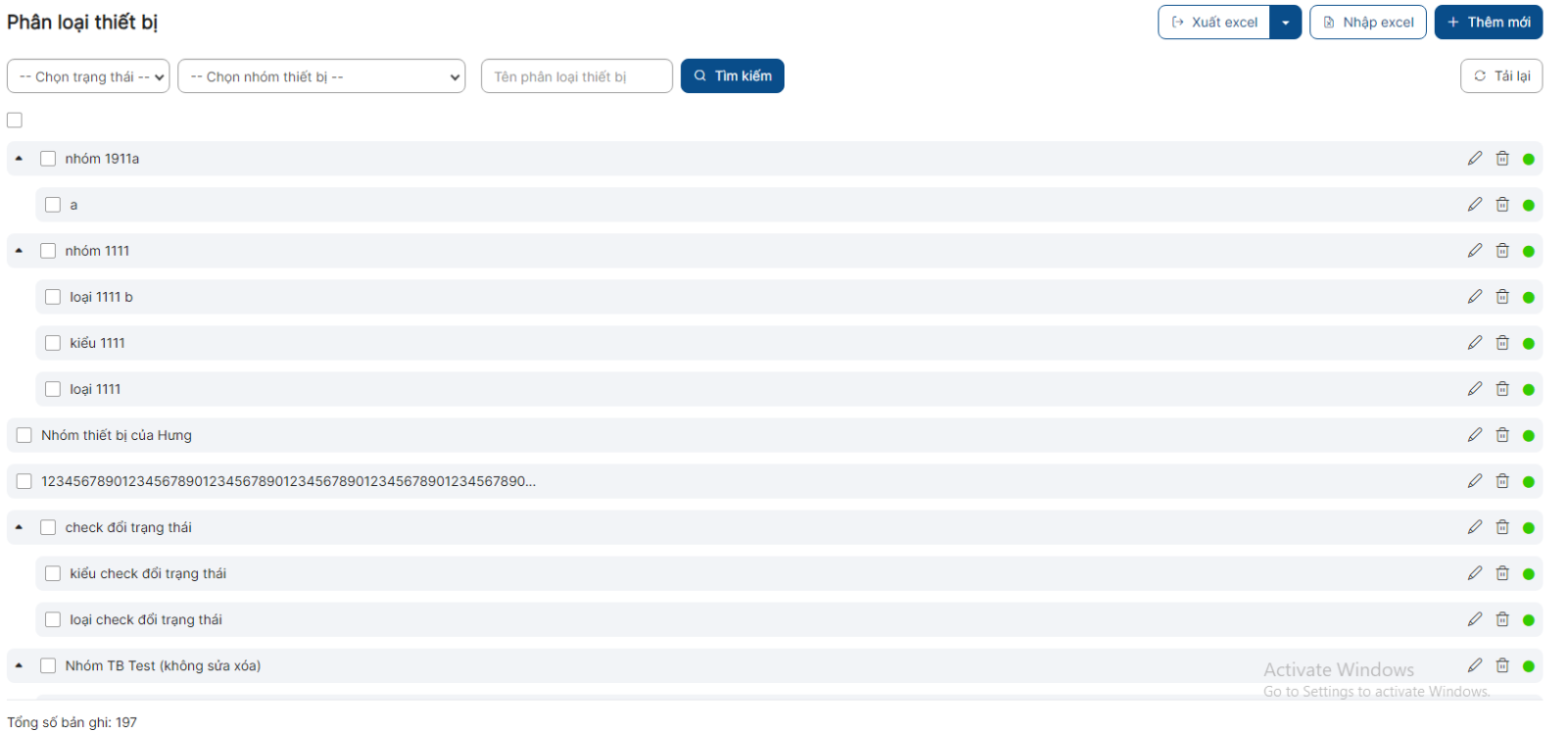
Task: Open the Chọn nhóm thiết bị dropdown
Action: (320, 76)
